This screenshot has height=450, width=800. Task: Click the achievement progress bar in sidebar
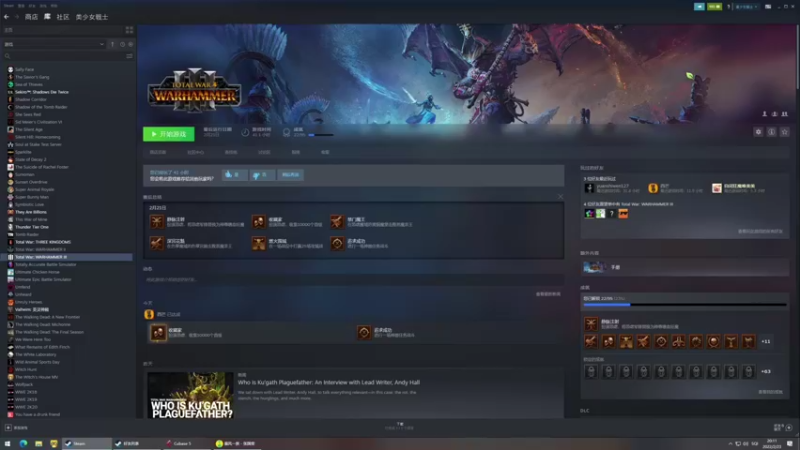click(x=685, y=305)
